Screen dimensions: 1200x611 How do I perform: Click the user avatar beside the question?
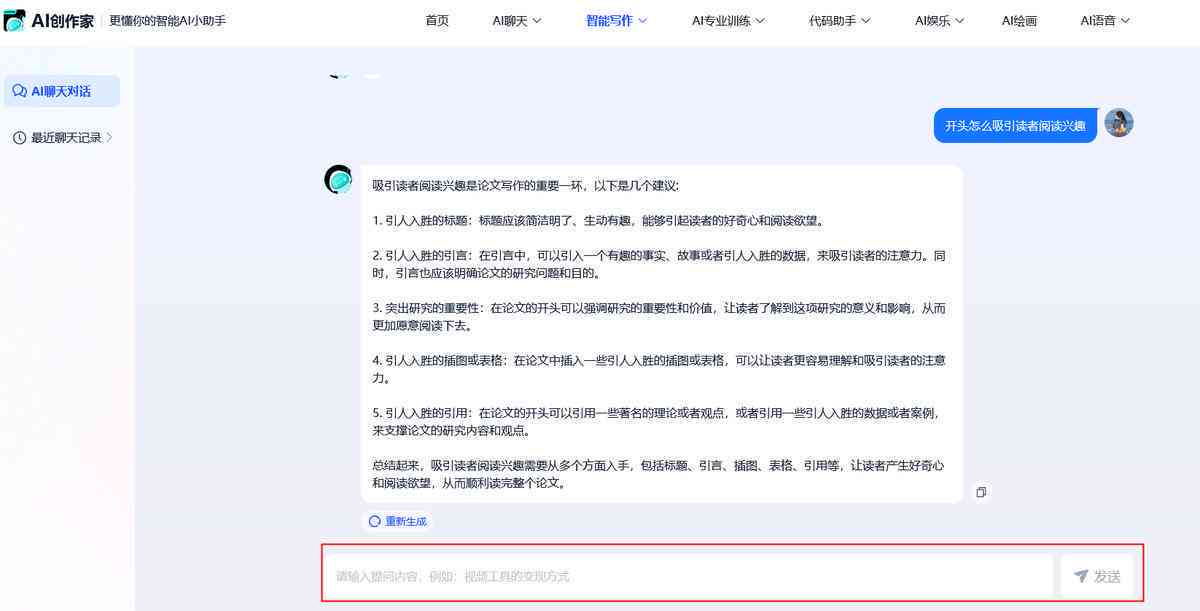pos(1118,123)
